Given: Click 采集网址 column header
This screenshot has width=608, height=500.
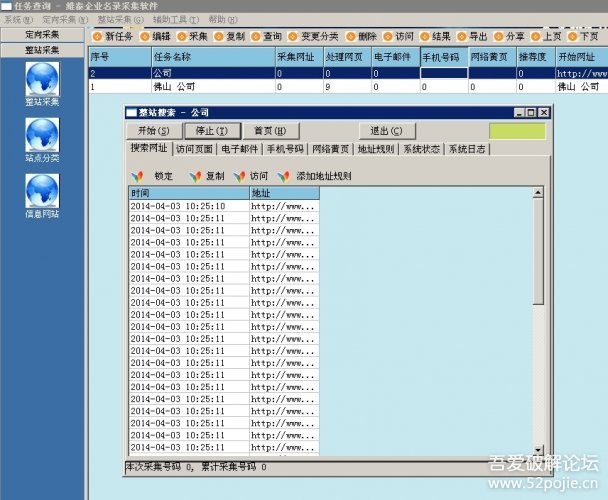Looking at the screenshot, I should (299, 57).
